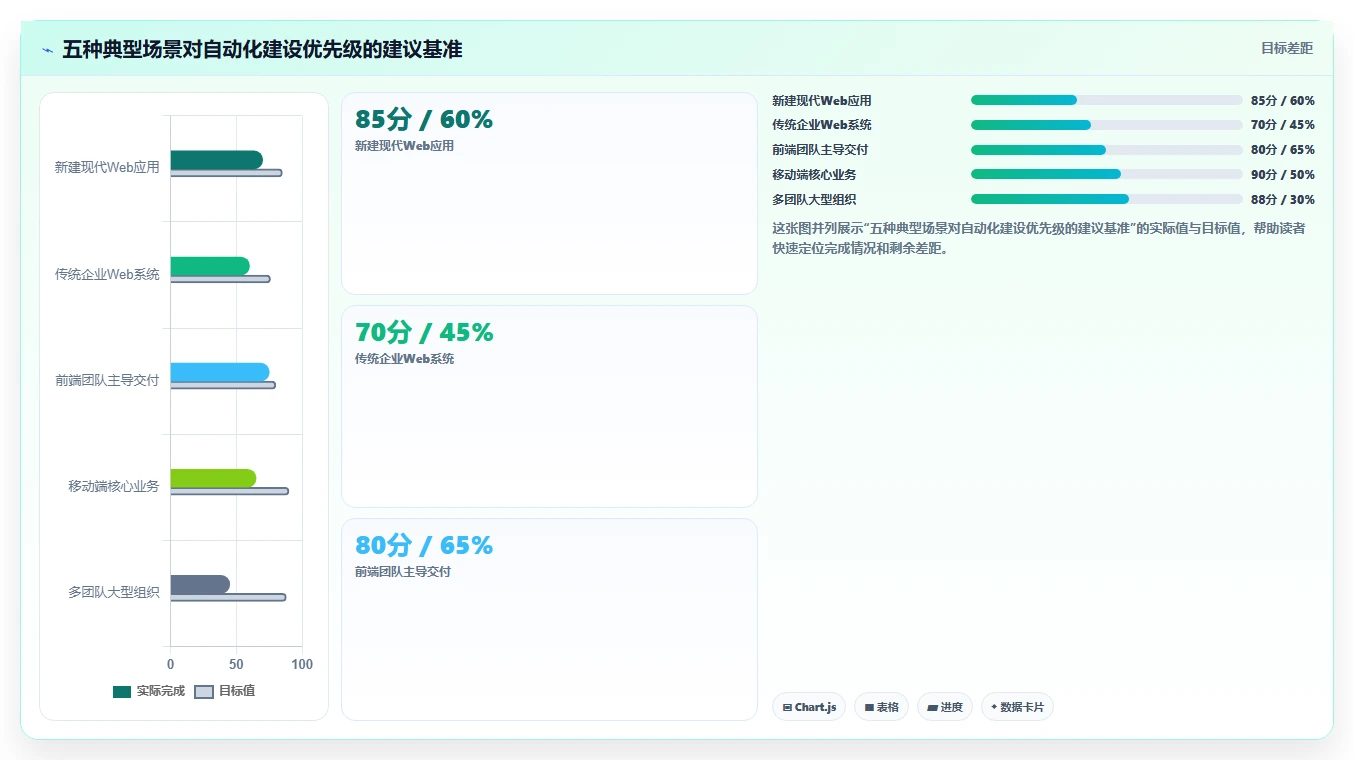Click the chart axis label 前端团队主导交付

coord(107,380)
